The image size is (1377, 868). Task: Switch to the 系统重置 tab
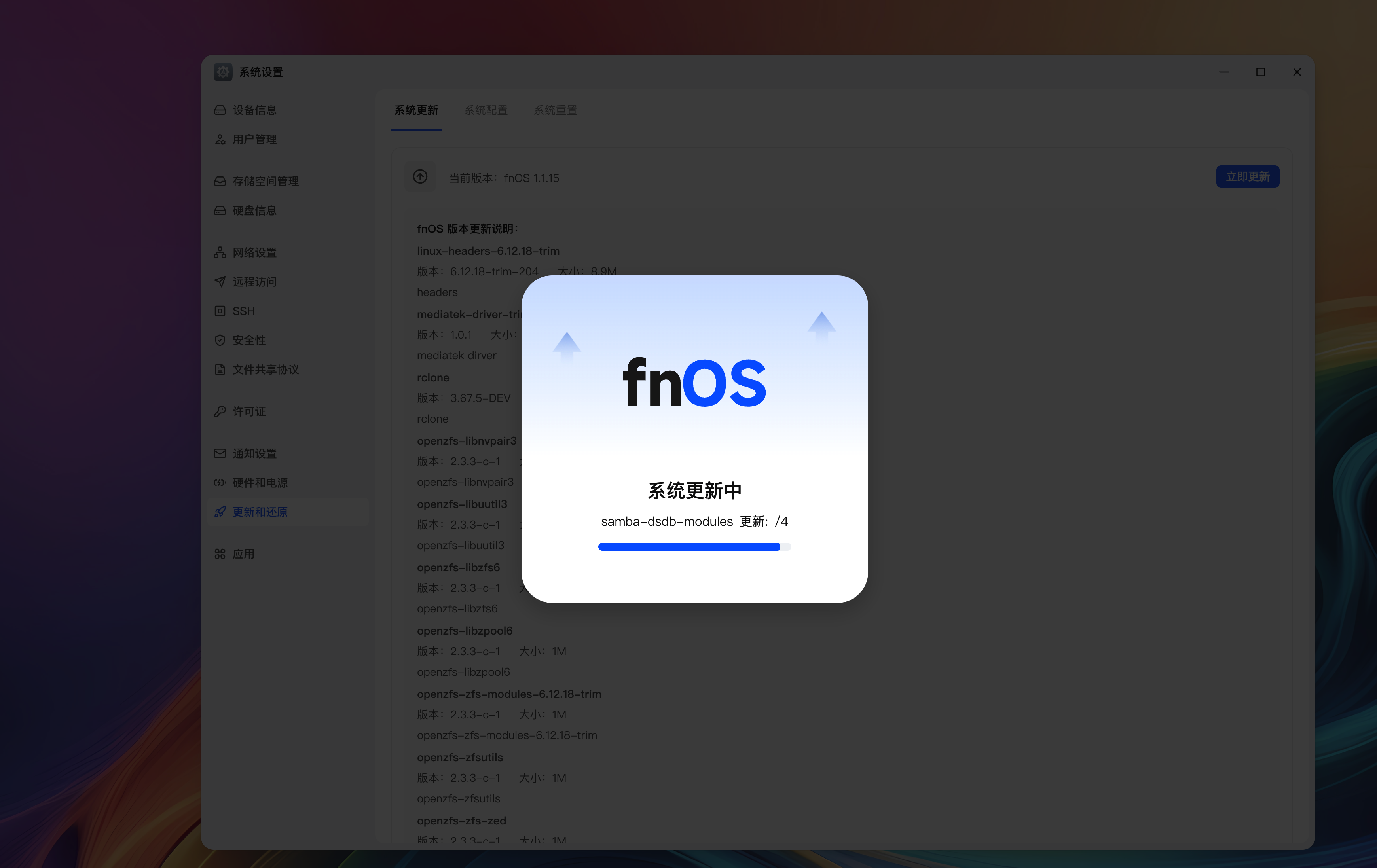coord(555,110)
